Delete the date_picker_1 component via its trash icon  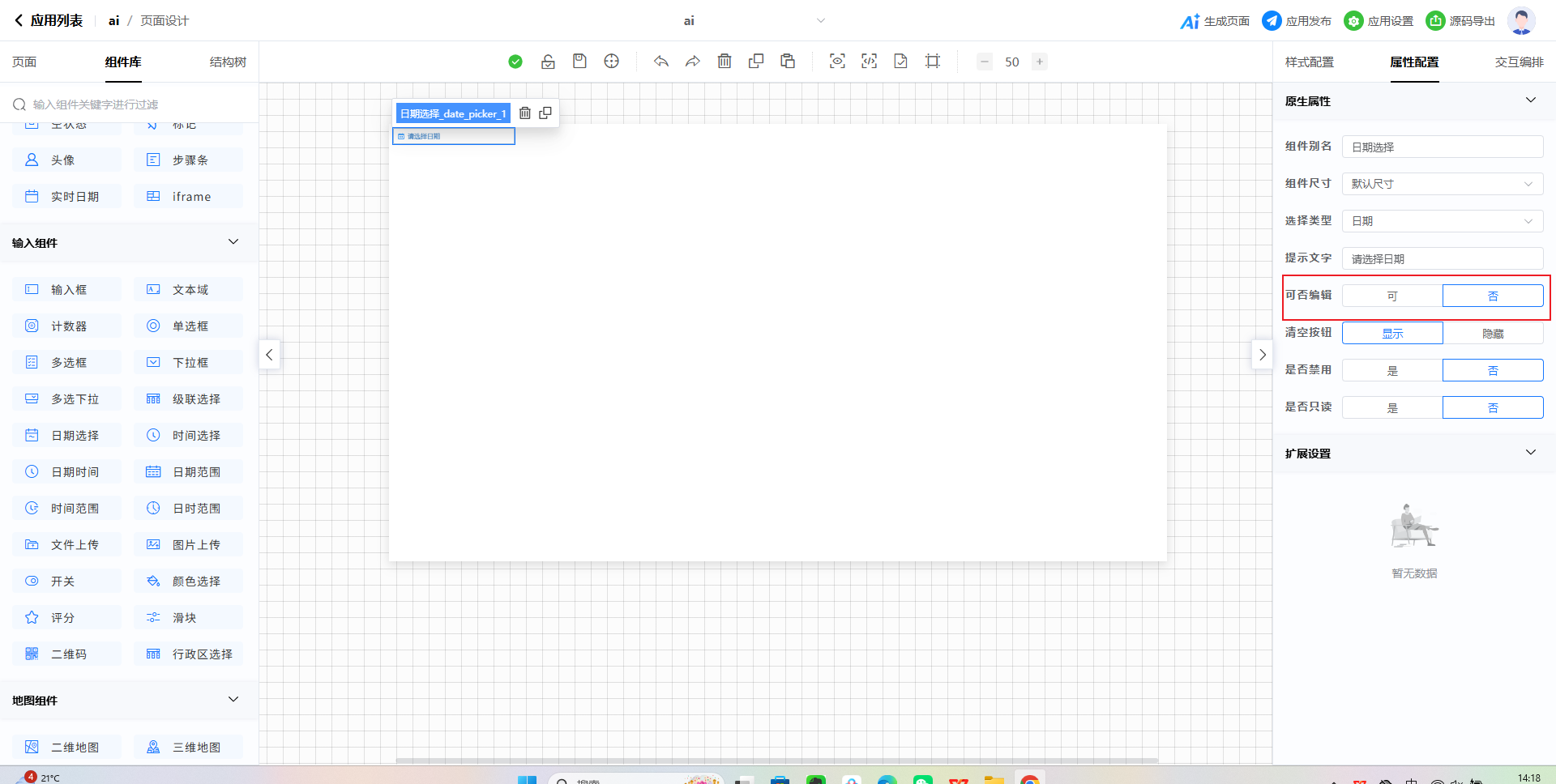tap(525, 113)
